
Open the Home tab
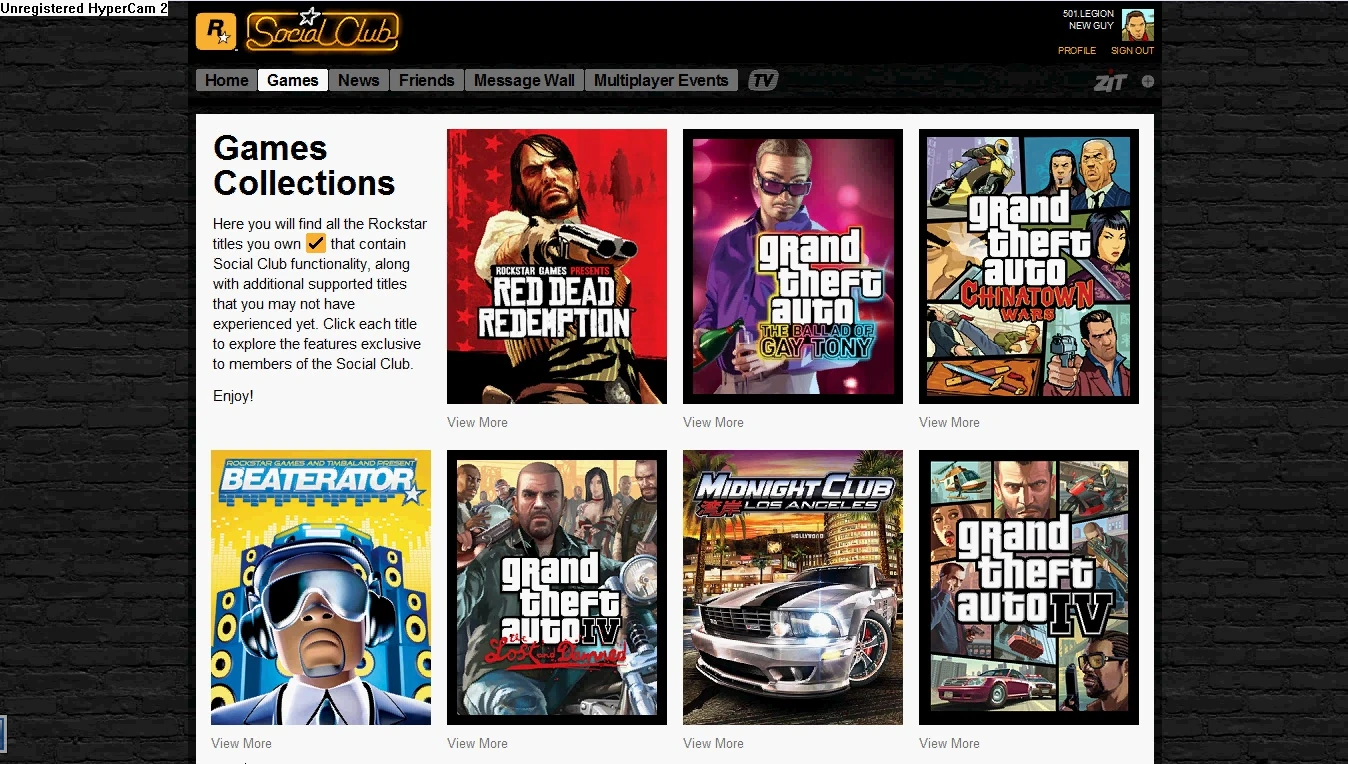[227, 80]
